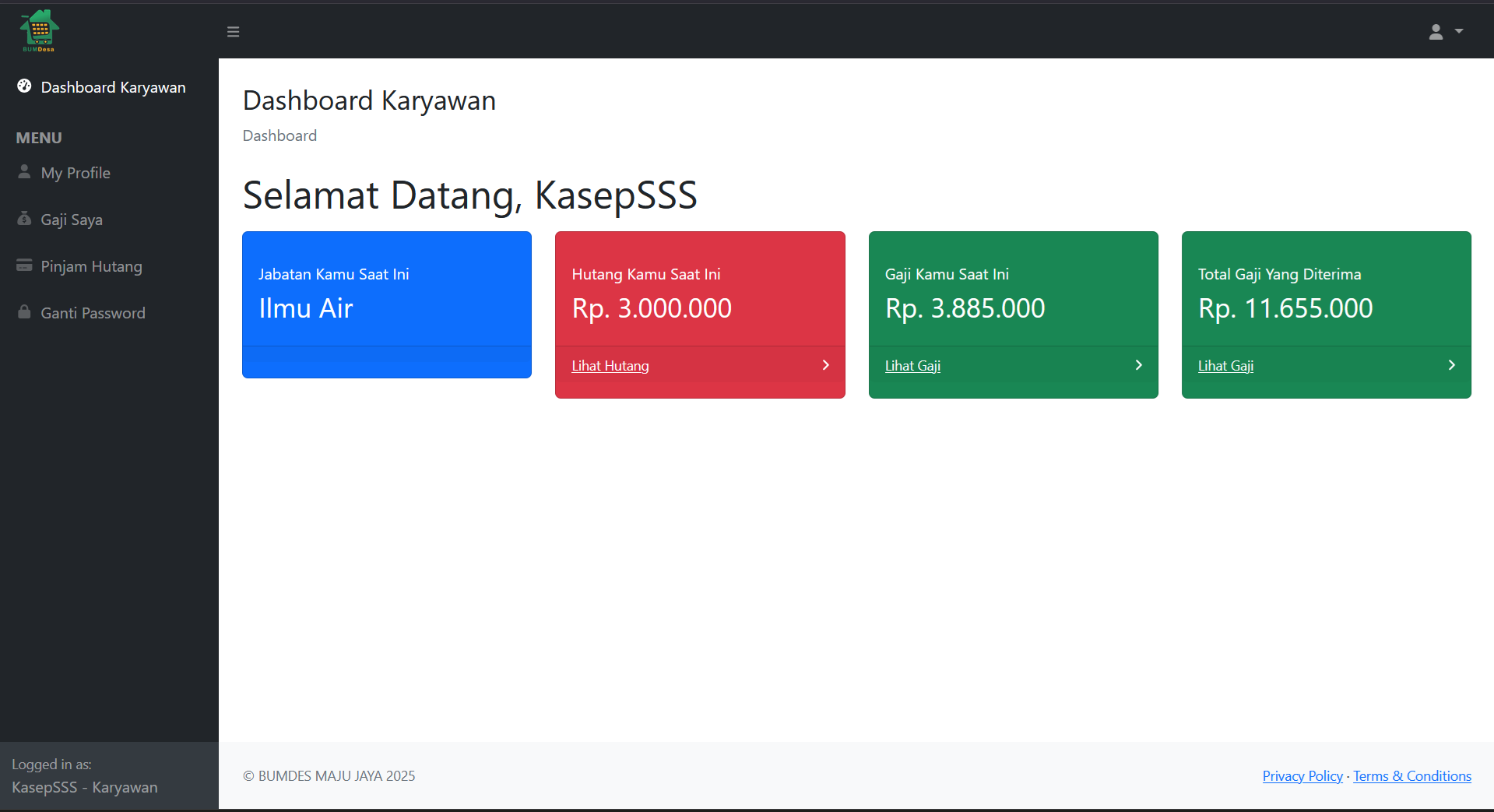Click the Gaji Saya money bag icon

(24, 218)
